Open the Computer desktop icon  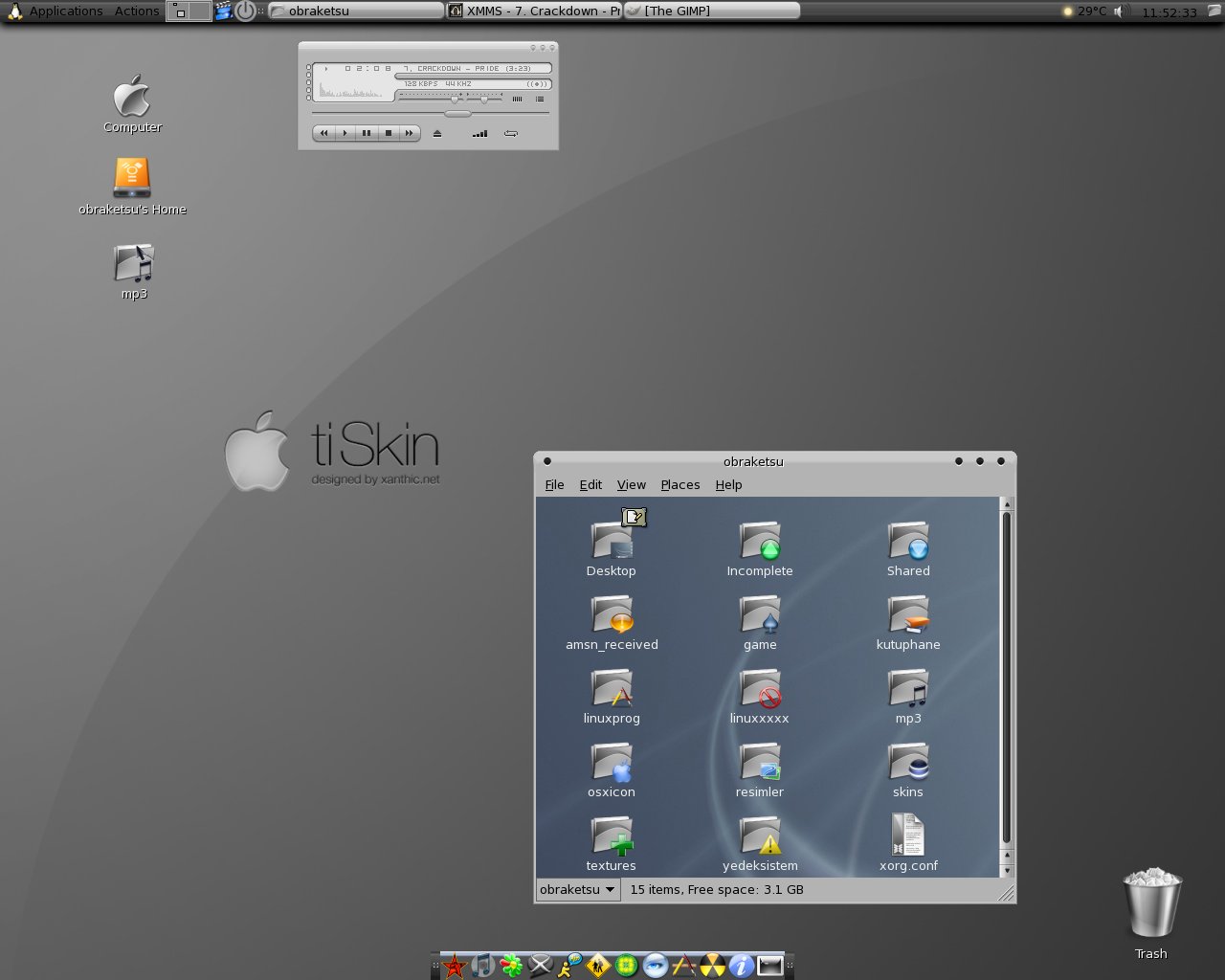click(132, 104)
